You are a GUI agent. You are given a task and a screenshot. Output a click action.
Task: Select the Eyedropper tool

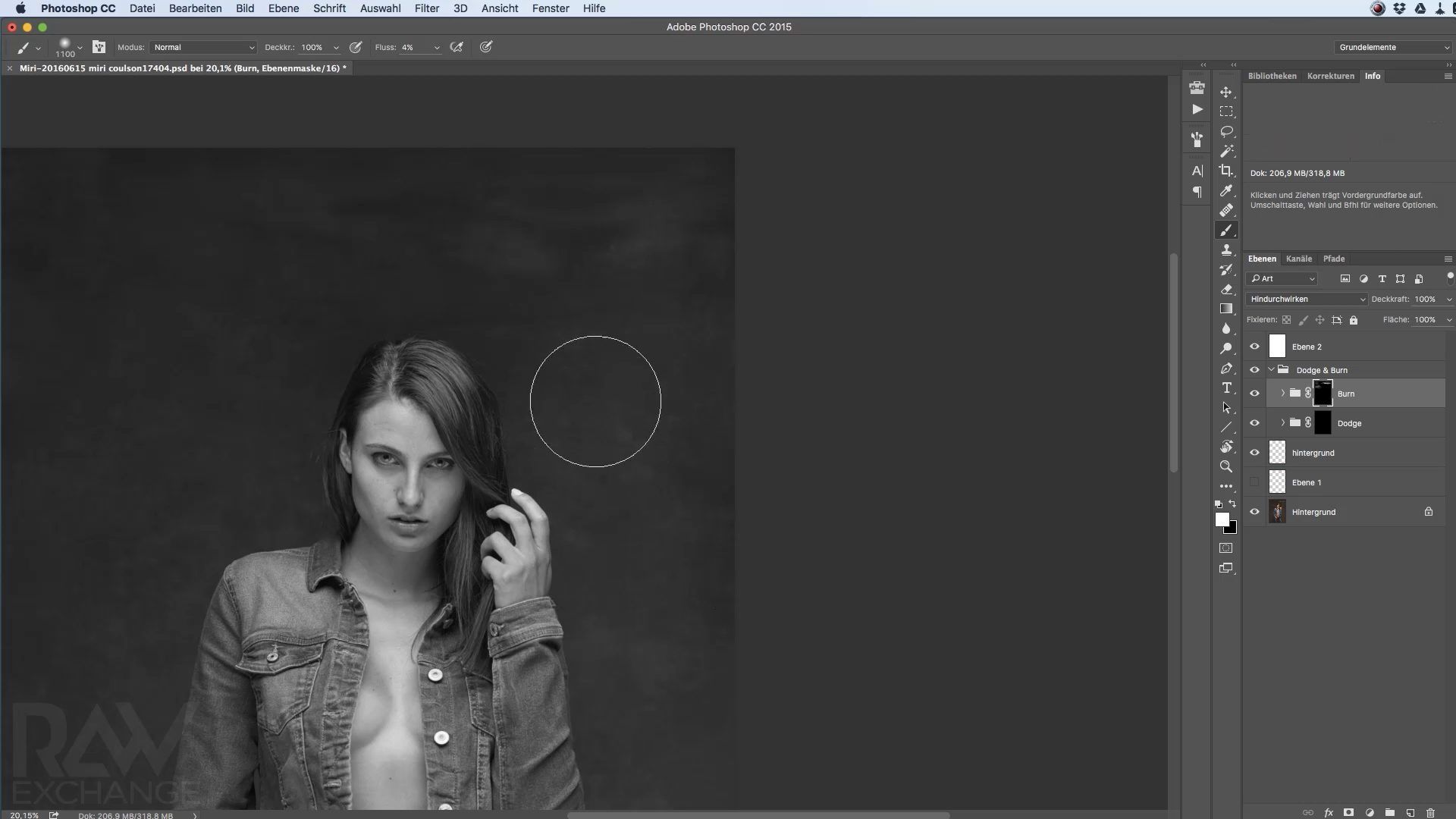tap(1226, 190)
